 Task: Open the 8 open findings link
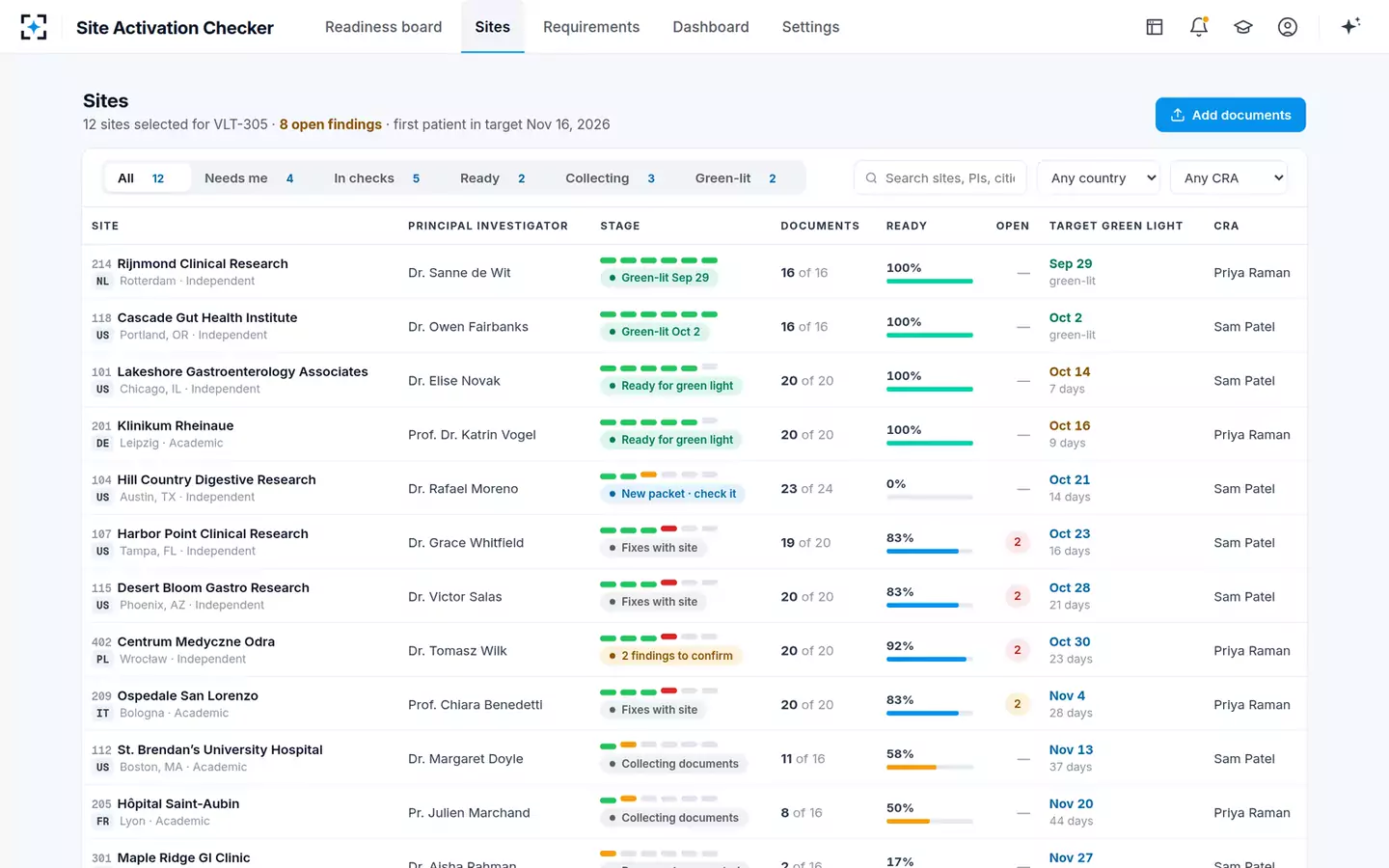tap(331, 124)
